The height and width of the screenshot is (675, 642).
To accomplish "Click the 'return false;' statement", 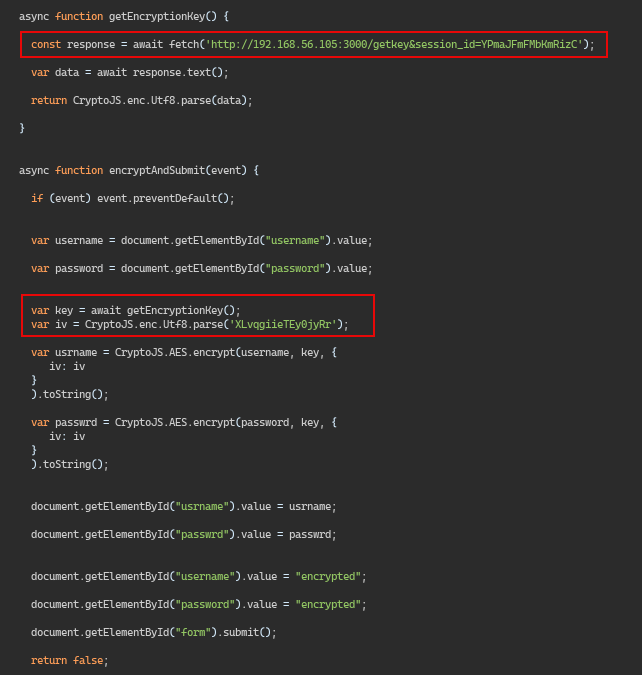I will tap(70, 660).
